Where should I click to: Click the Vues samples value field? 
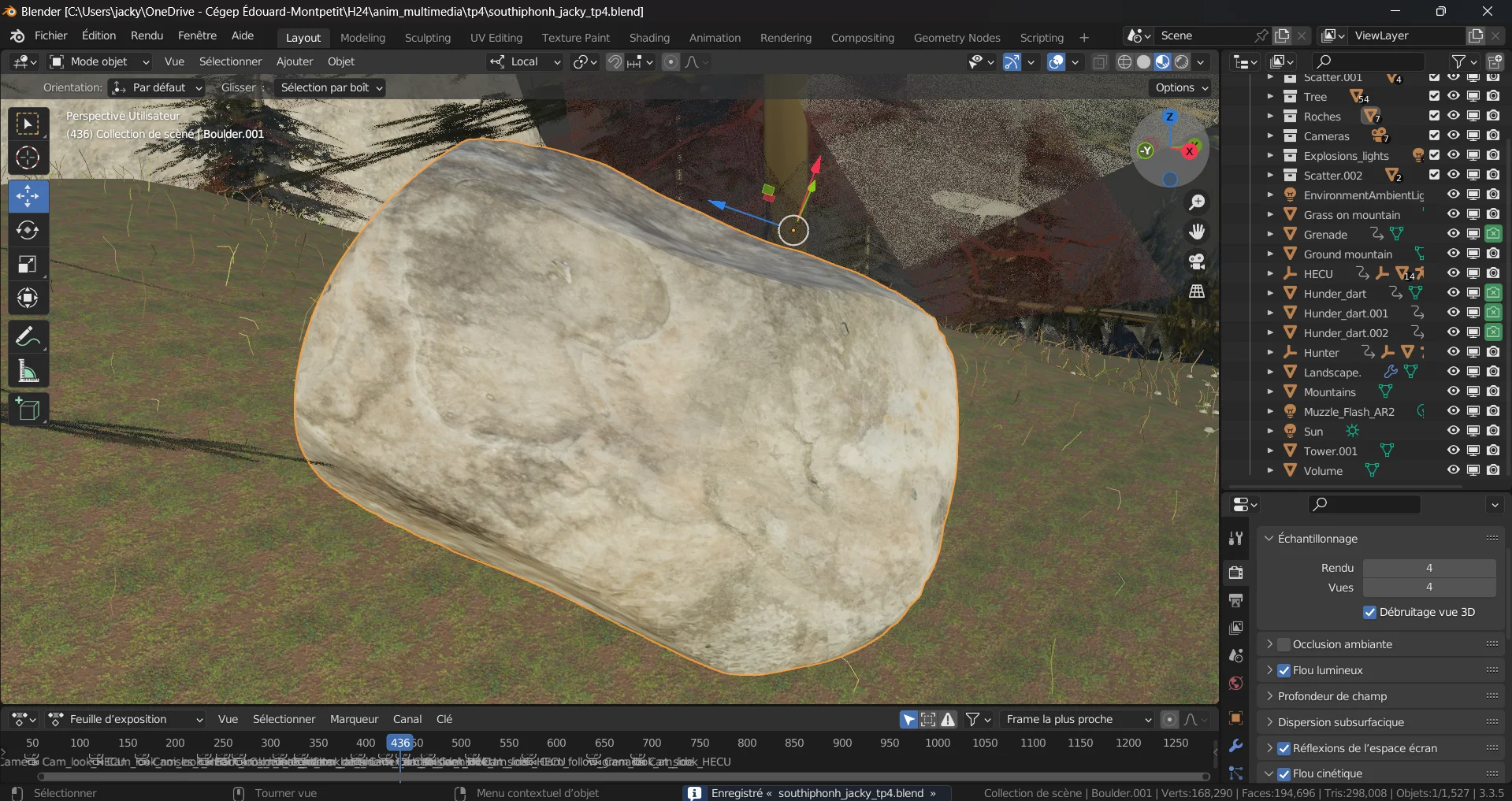1429,588
